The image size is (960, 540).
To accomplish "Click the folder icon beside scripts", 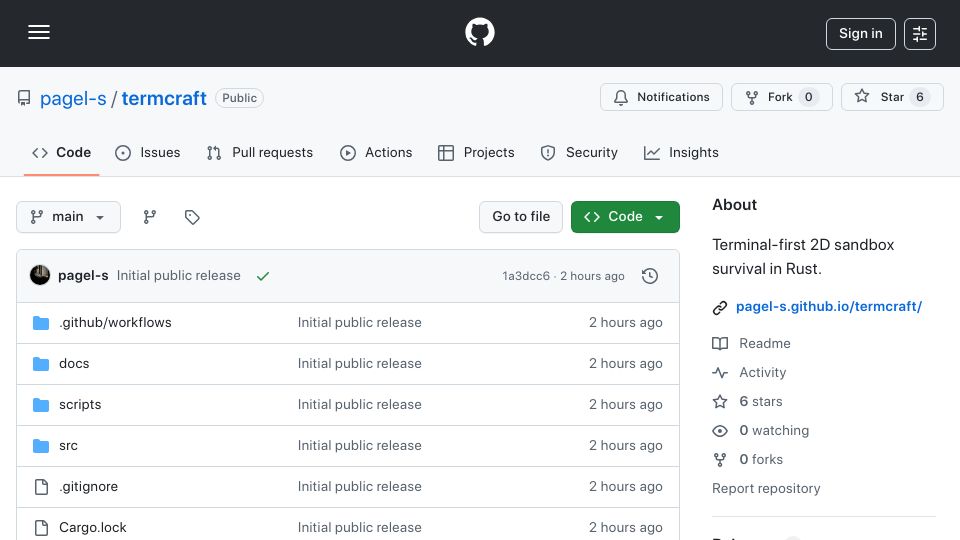I will point(41,405).
